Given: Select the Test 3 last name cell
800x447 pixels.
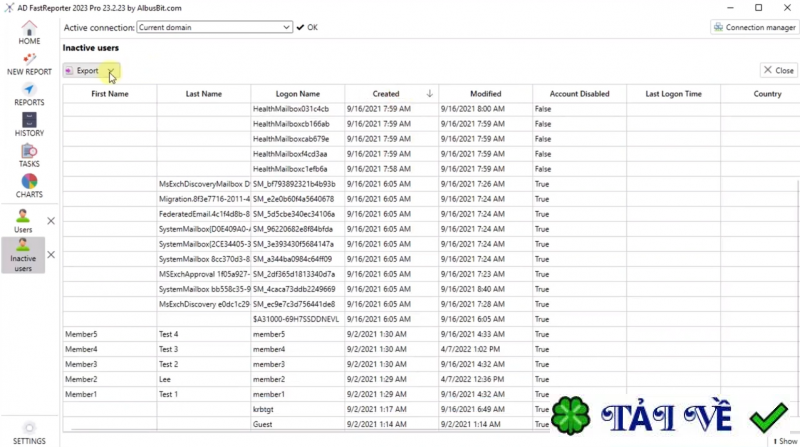Looking at the screenshot, I should (x=204, y=350).
